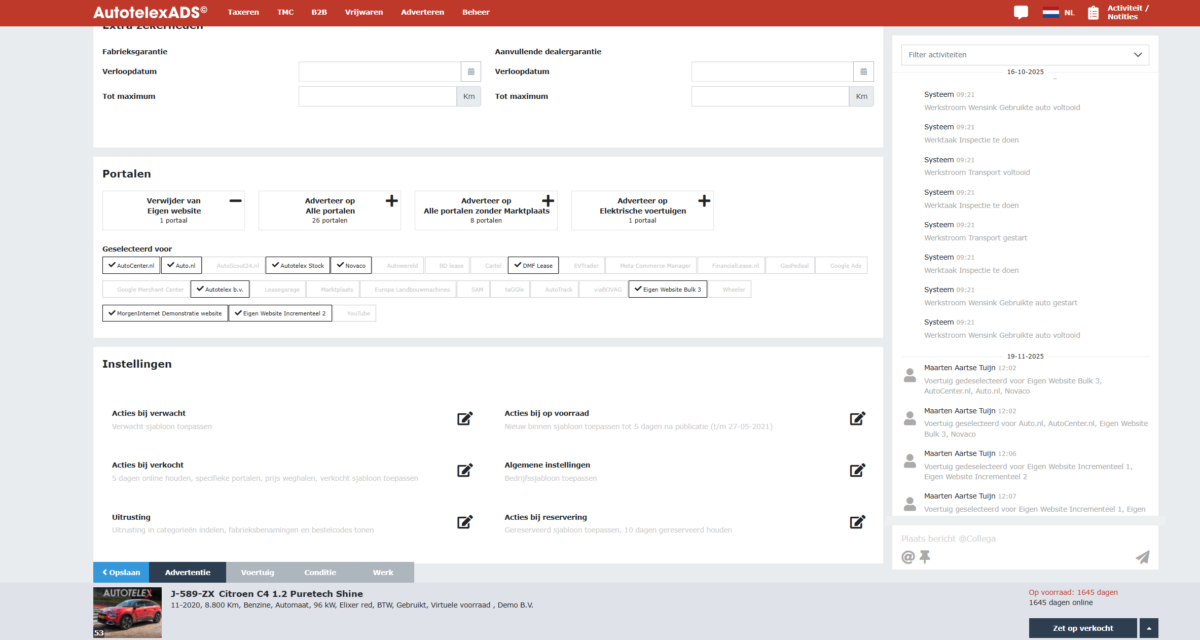Uncheck the AutoCenter.nl portal

[131, 265]
